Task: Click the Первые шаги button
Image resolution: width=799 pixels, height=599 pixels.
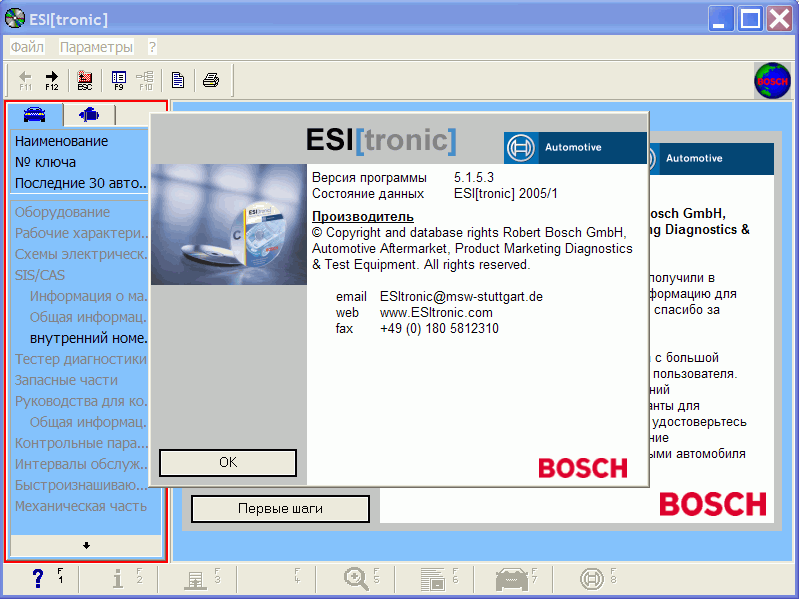Action: [x=280, y=509]
